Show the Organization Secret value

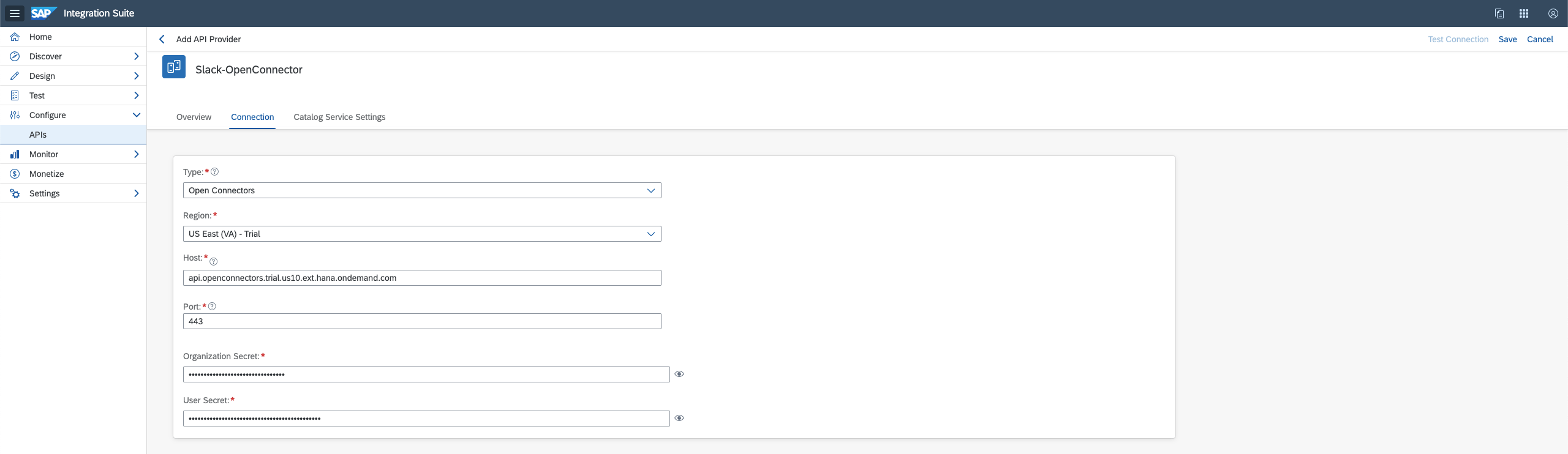[x=679, y=374]
